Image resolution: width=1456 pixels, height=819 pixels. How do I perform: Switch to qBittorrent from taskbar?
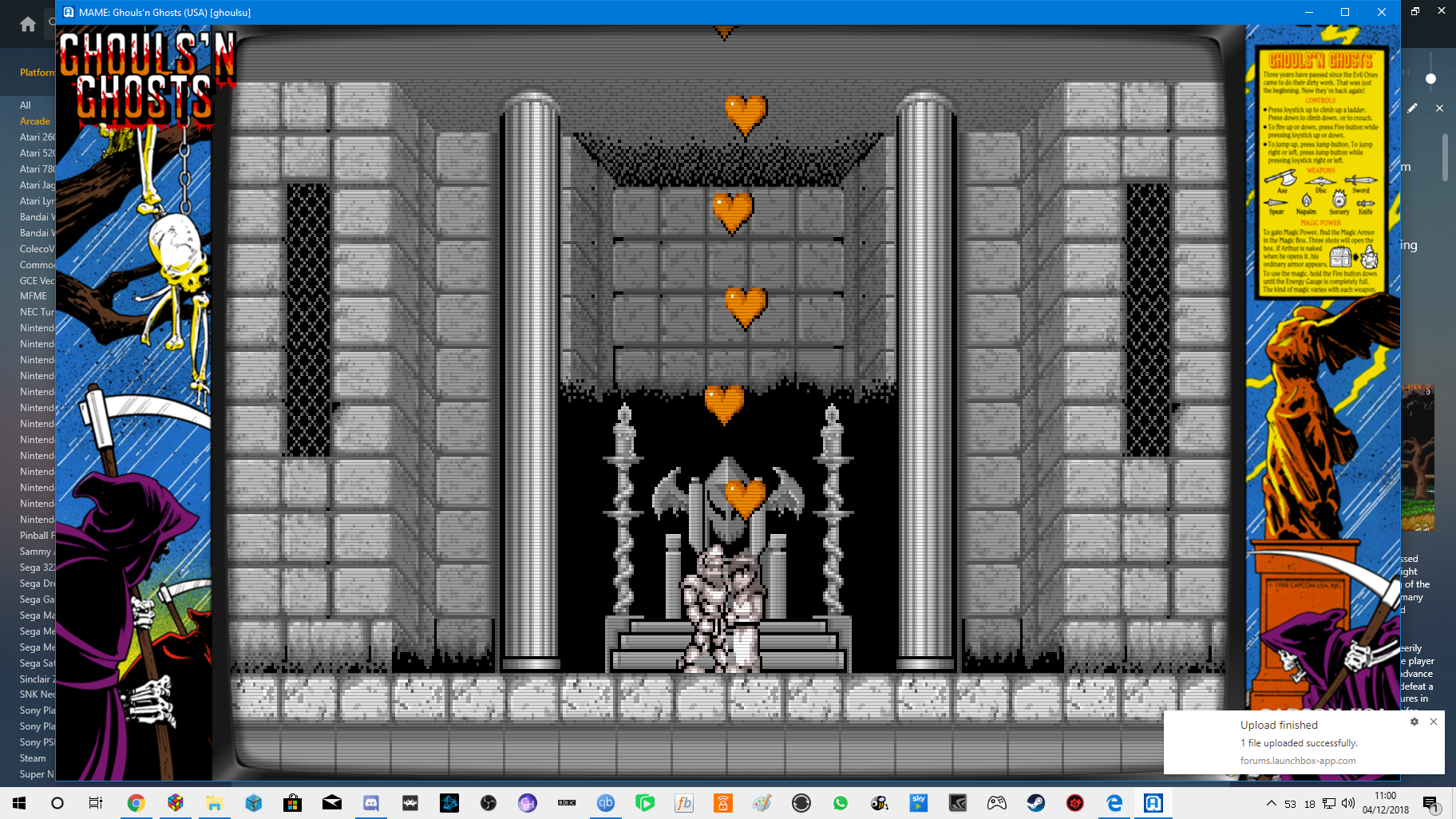coord(605,803)
